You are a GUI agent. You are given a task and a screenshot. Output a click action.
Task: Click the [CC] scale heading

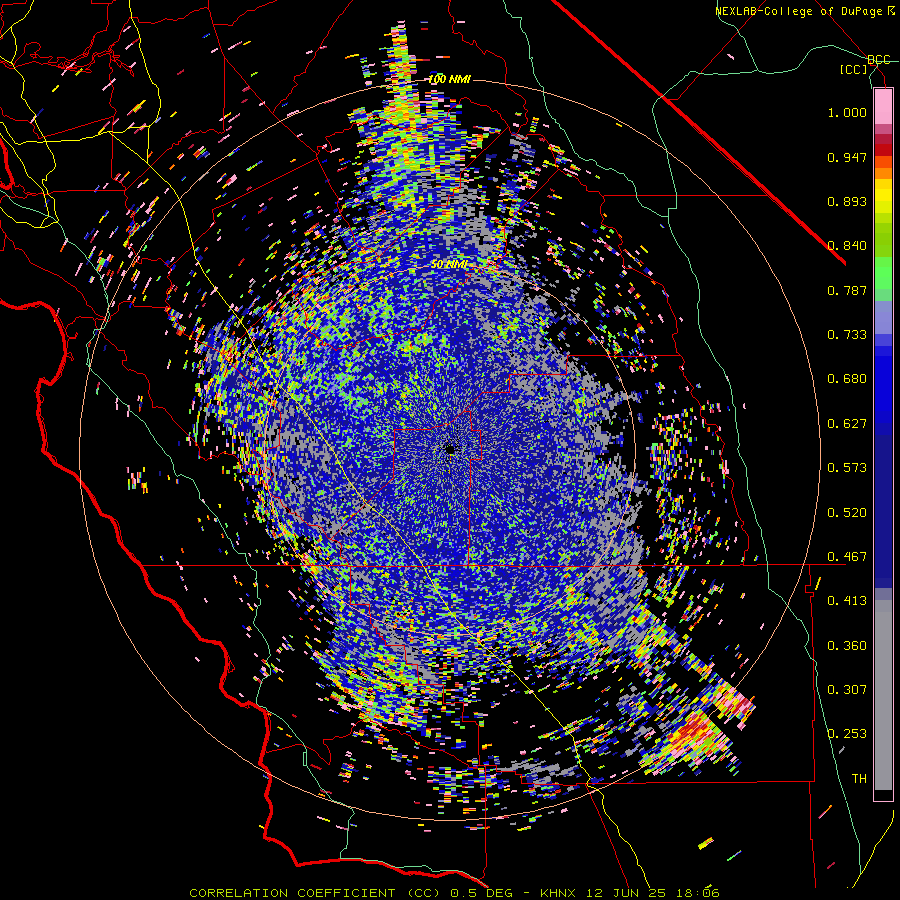click(854, 69)
